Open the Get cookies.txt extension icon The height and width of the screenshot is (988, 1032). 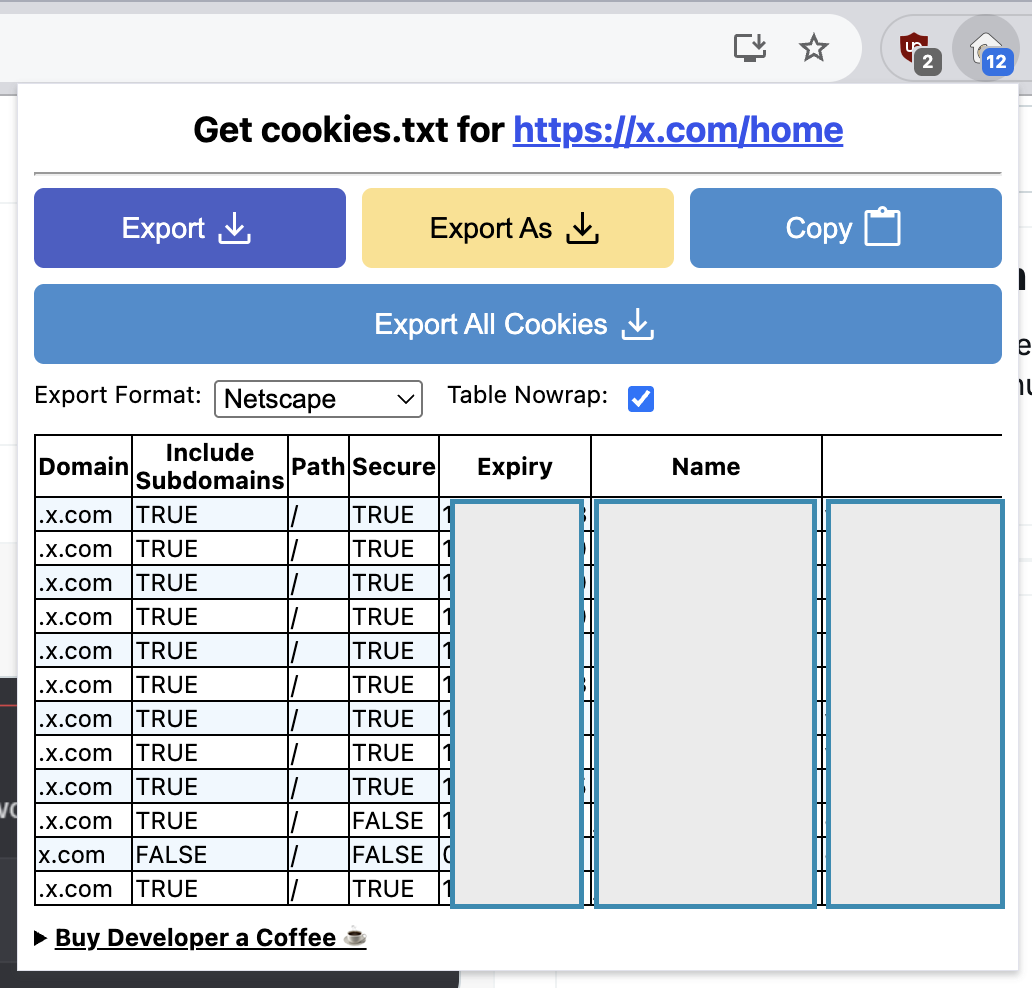click(984, 48)
